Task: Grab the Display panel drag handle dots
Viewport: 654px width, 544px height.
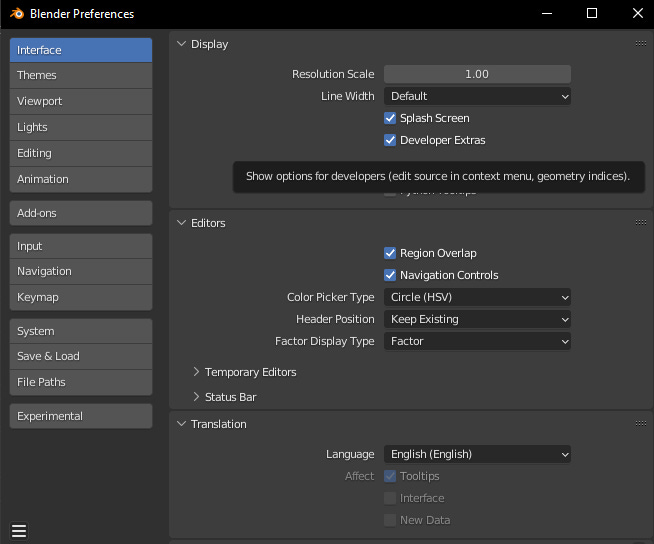Action: coord(641,43)
